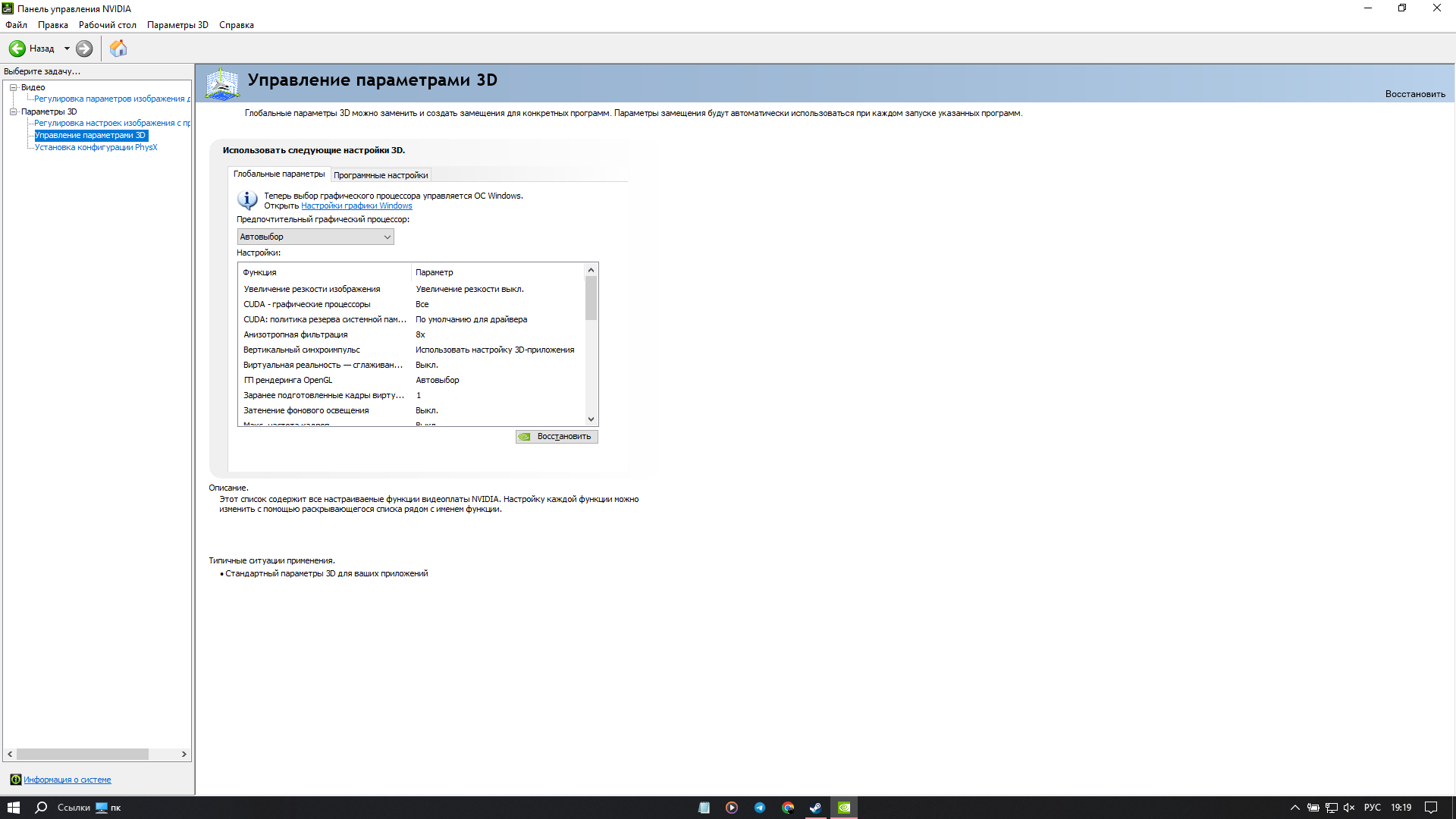Open Telegram icon in taskbar

(x=760, y=808)
